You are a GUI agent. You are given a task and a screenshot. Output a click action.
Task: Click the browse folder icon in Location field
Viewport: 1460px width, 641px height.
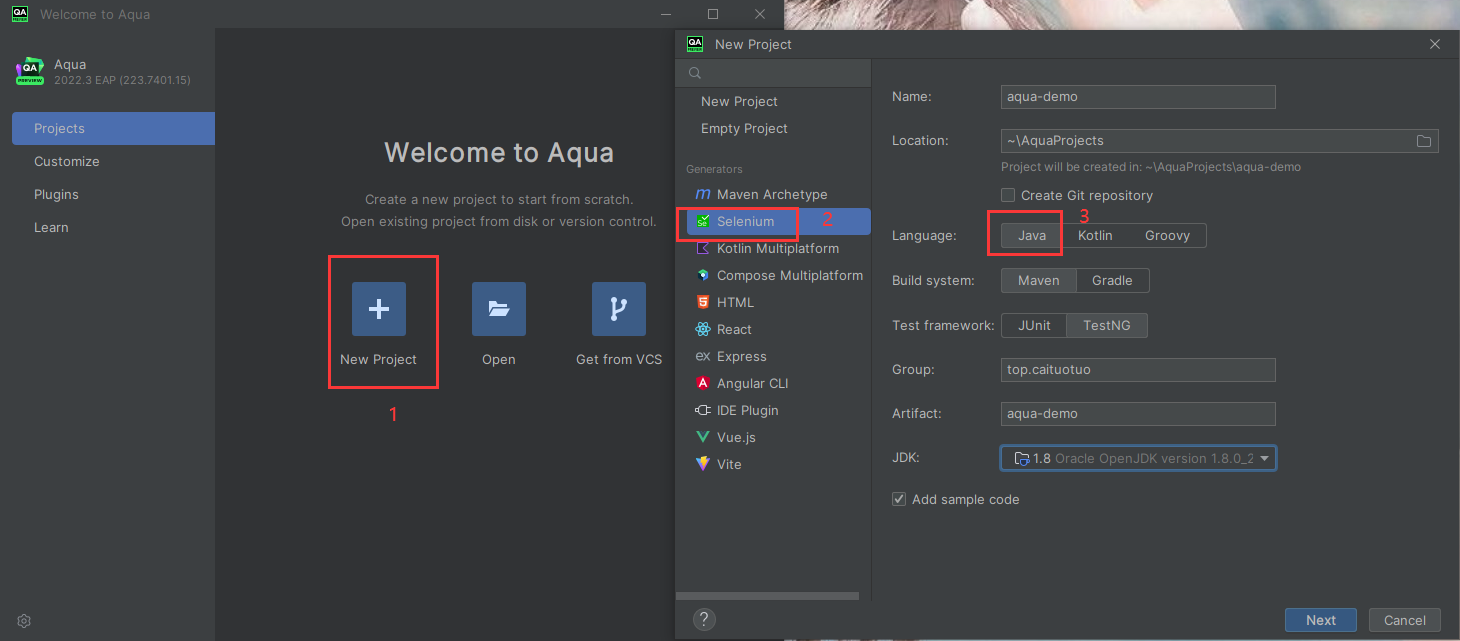point(1424,141)
